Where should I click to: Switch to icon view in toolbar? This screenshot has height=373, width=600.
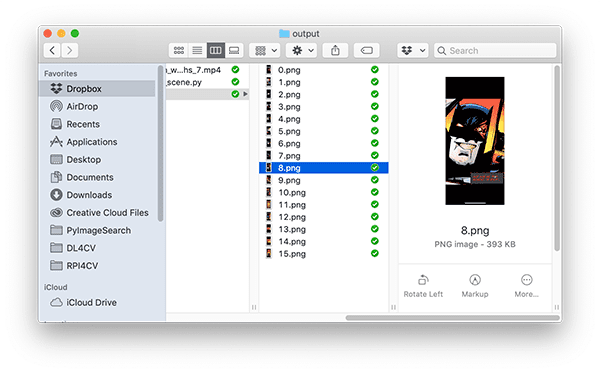tap(179, 50)
